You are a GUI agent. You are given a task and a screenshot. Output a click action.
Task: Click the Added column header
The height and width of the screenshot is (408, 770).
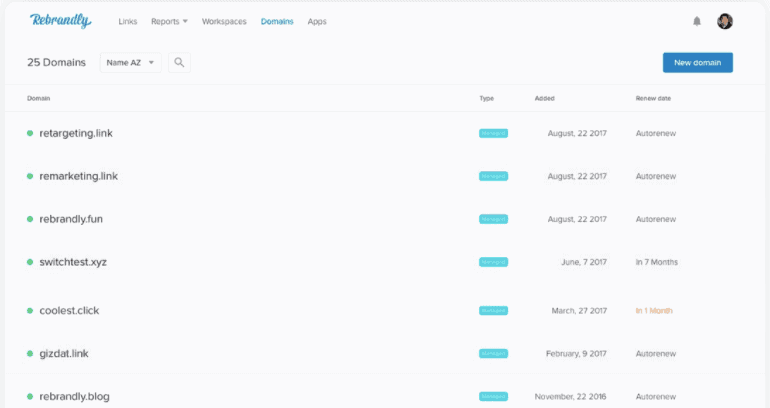[x=545, y=98]
